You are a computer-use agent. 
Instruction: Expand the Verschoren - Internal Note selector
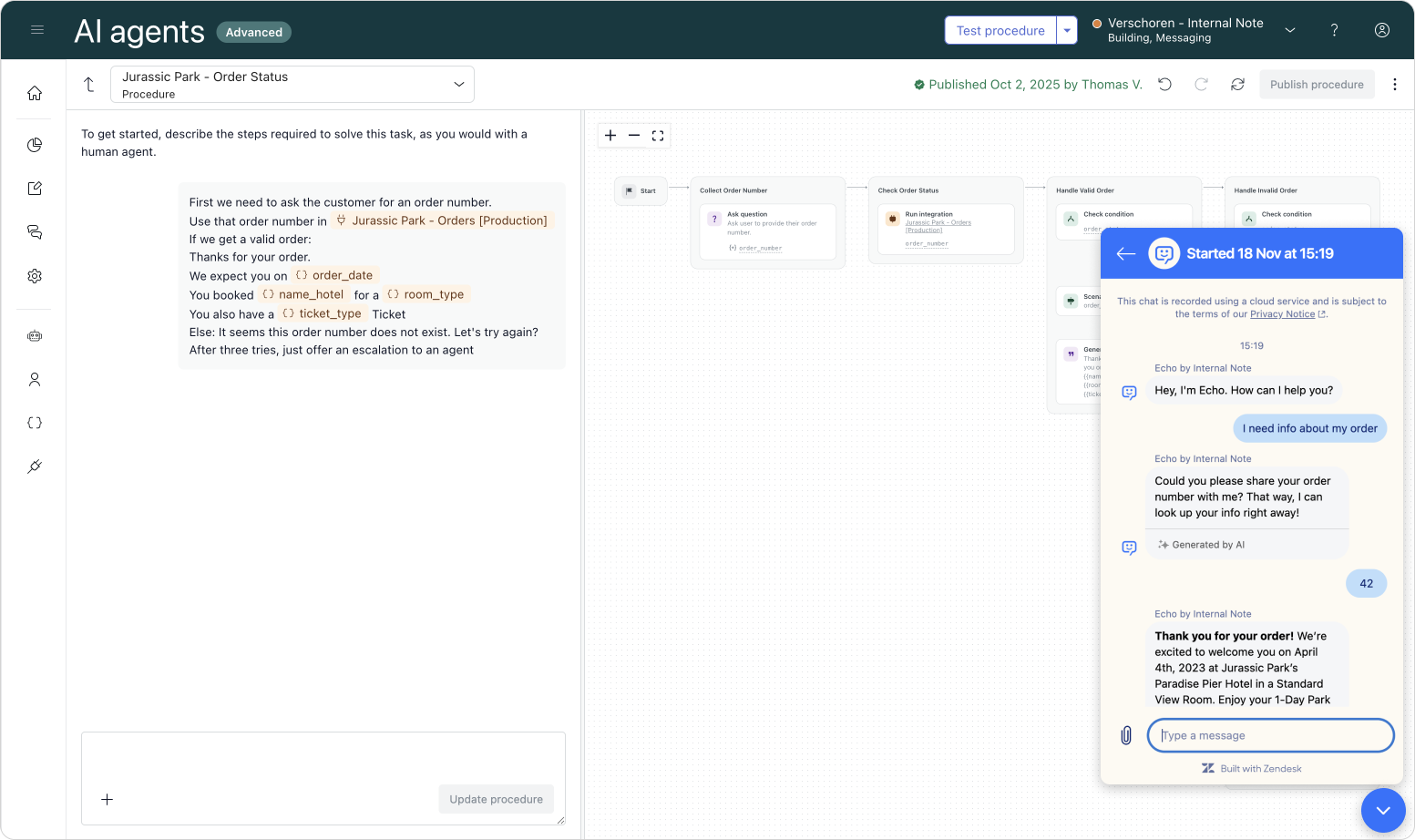tap(1194, 30)
